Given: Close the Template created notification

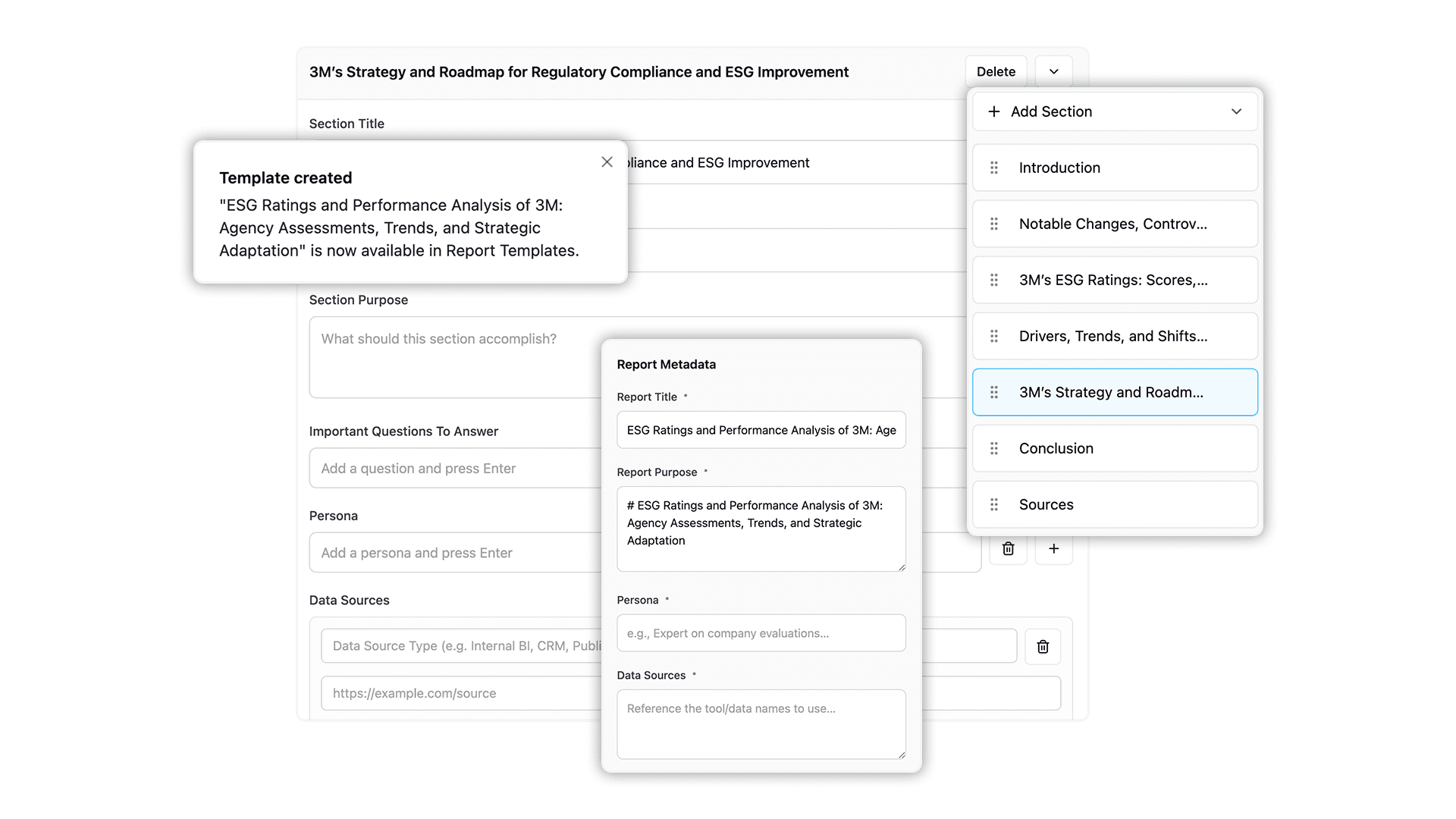Looking at the screenshot, I should pyautogui.click(x=607, y=162).
